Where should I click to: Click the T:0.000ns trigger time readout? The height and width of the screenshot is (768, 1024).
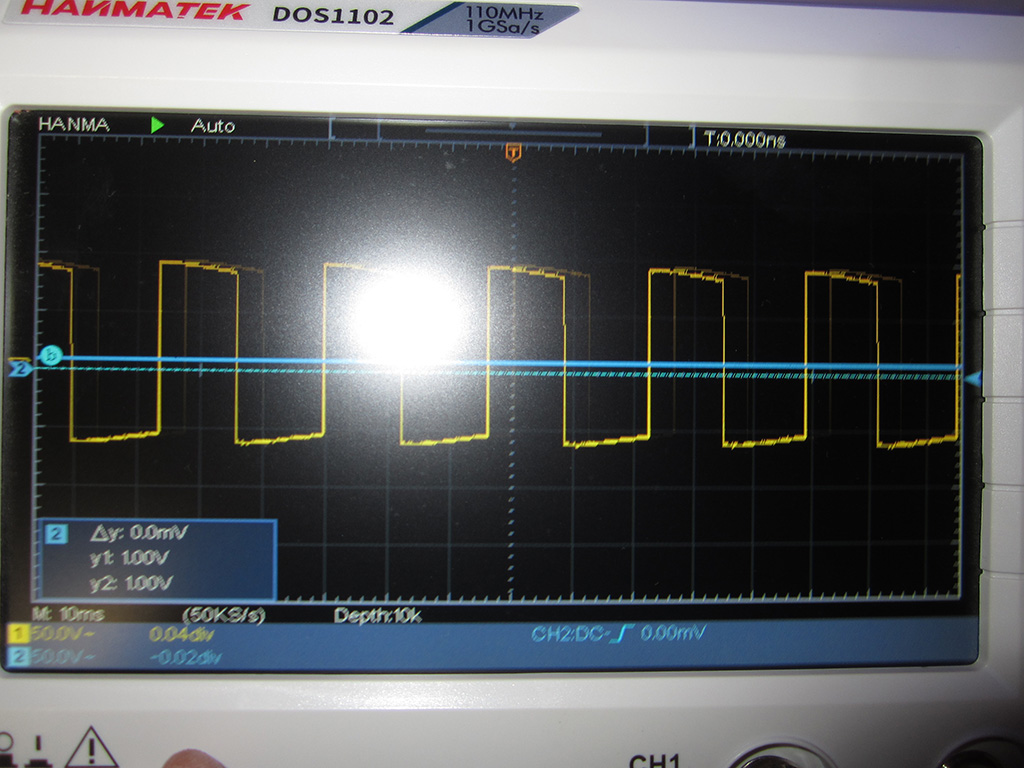pyautogui.click(x=744, y=138)
